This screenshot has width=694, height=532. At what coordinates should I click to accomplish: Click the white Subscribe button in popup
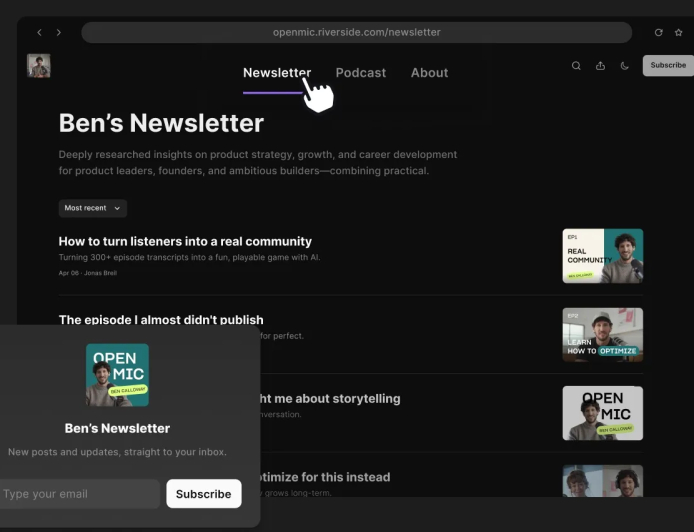click(204, 493)
